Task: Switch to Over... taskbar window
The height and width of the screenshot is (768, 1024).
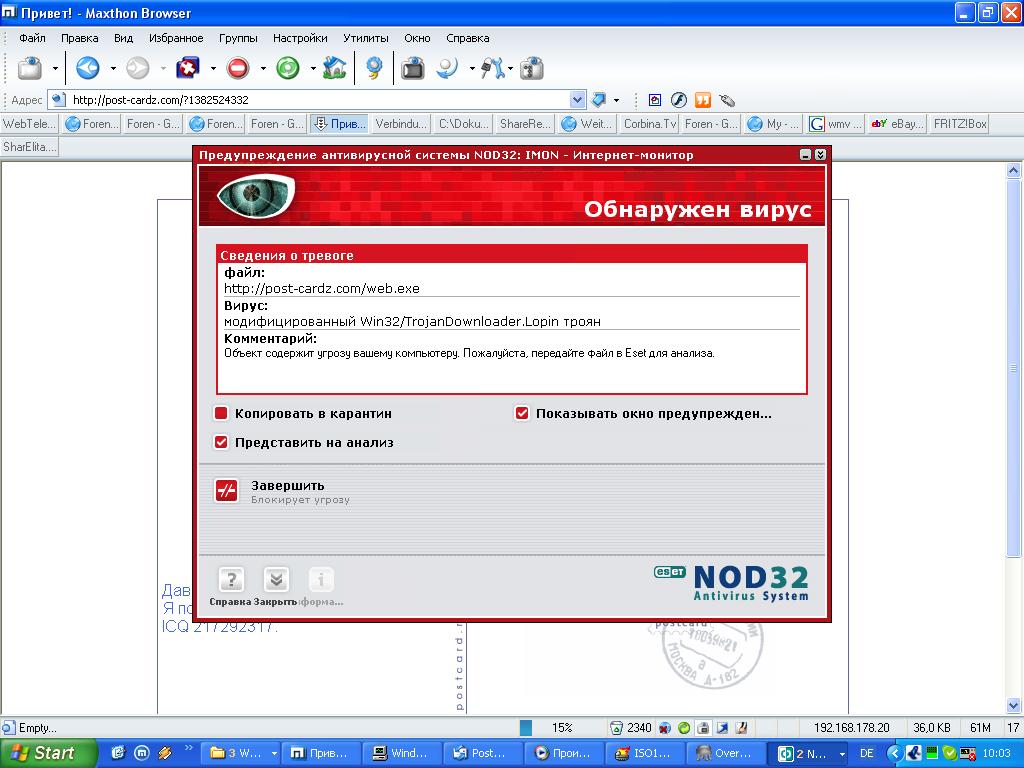Action: 727,753
